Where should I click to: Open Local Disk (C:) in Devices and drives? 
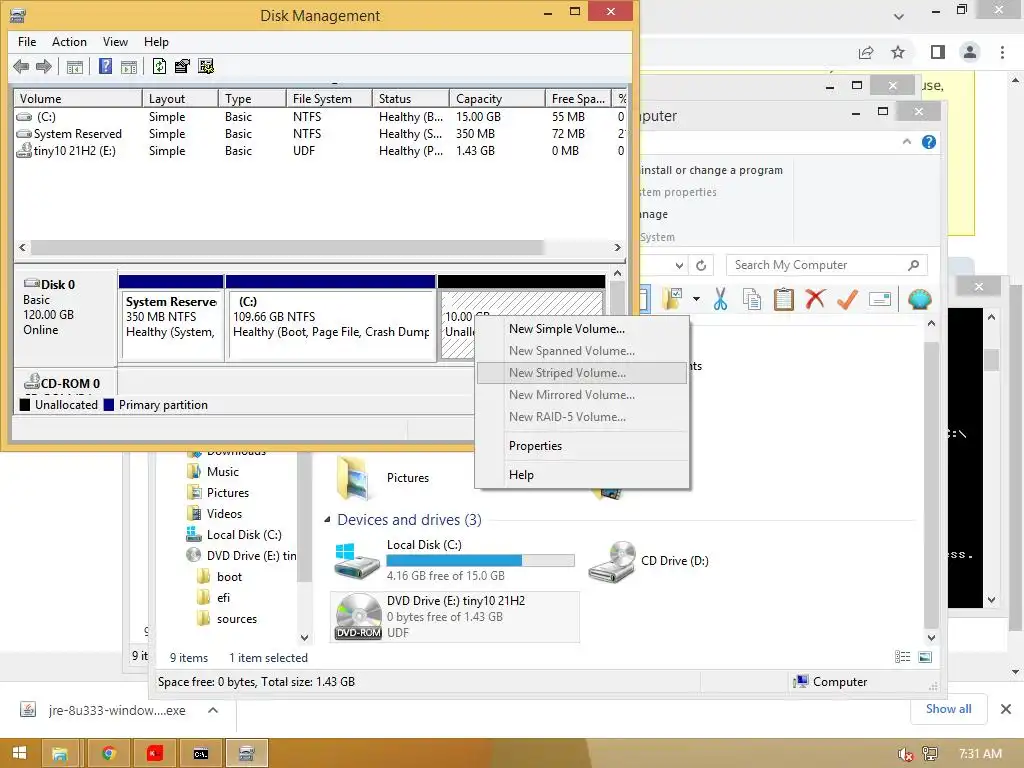coord(455,560)
